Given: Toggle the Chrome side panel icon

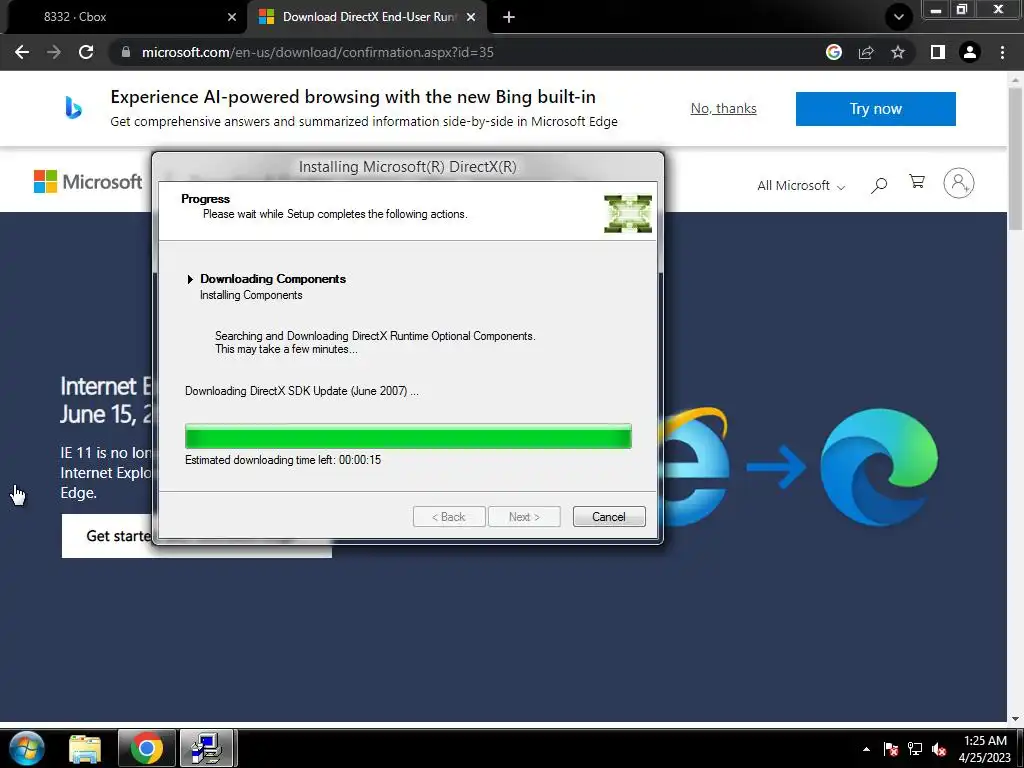Looking at the screenshot, I should click(x=938, y=52).
